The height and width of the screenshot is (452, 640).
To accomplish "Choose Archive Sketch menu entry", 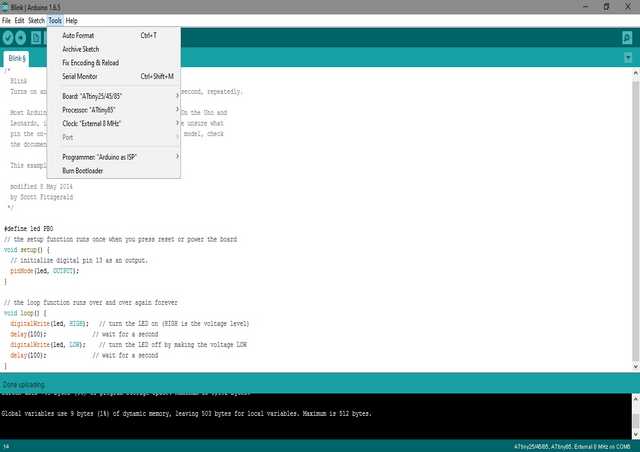I will 113,49.
